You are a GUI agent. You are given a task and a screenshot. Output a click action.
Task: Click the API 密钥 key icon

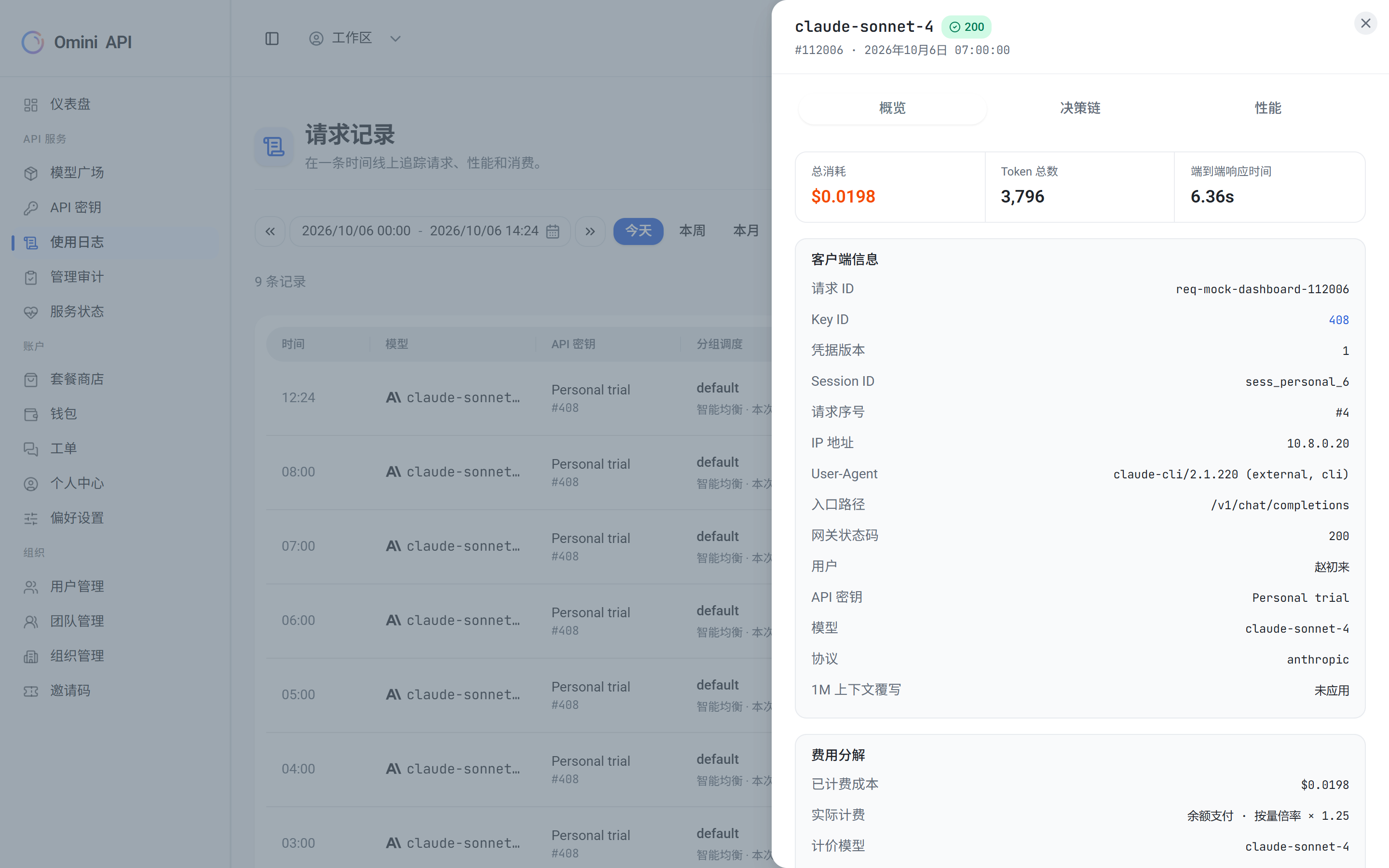[31, 208]
